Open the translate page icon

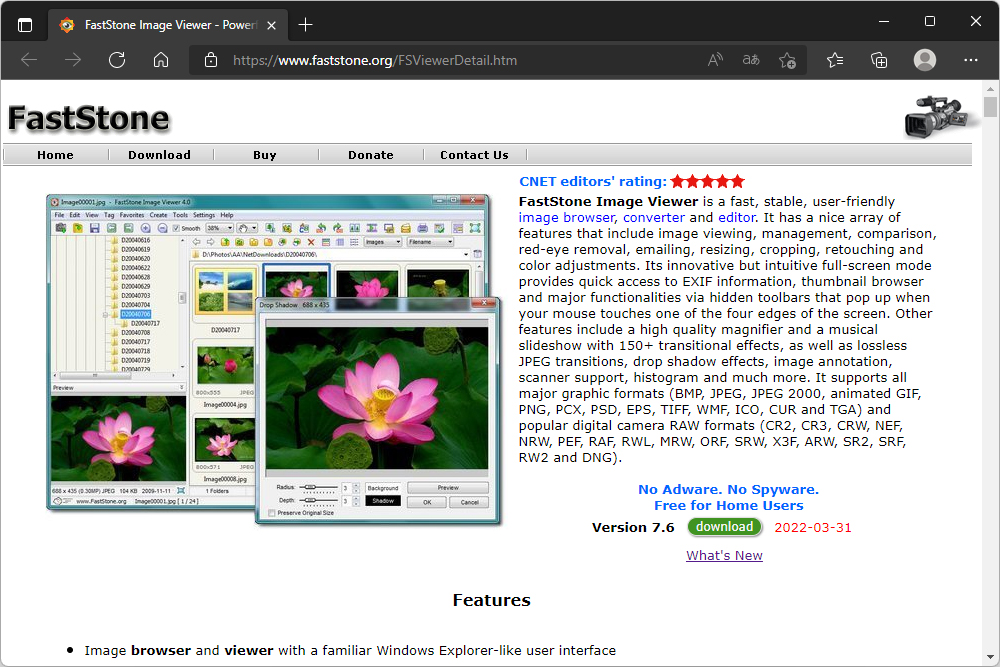[x=751, y=60]
